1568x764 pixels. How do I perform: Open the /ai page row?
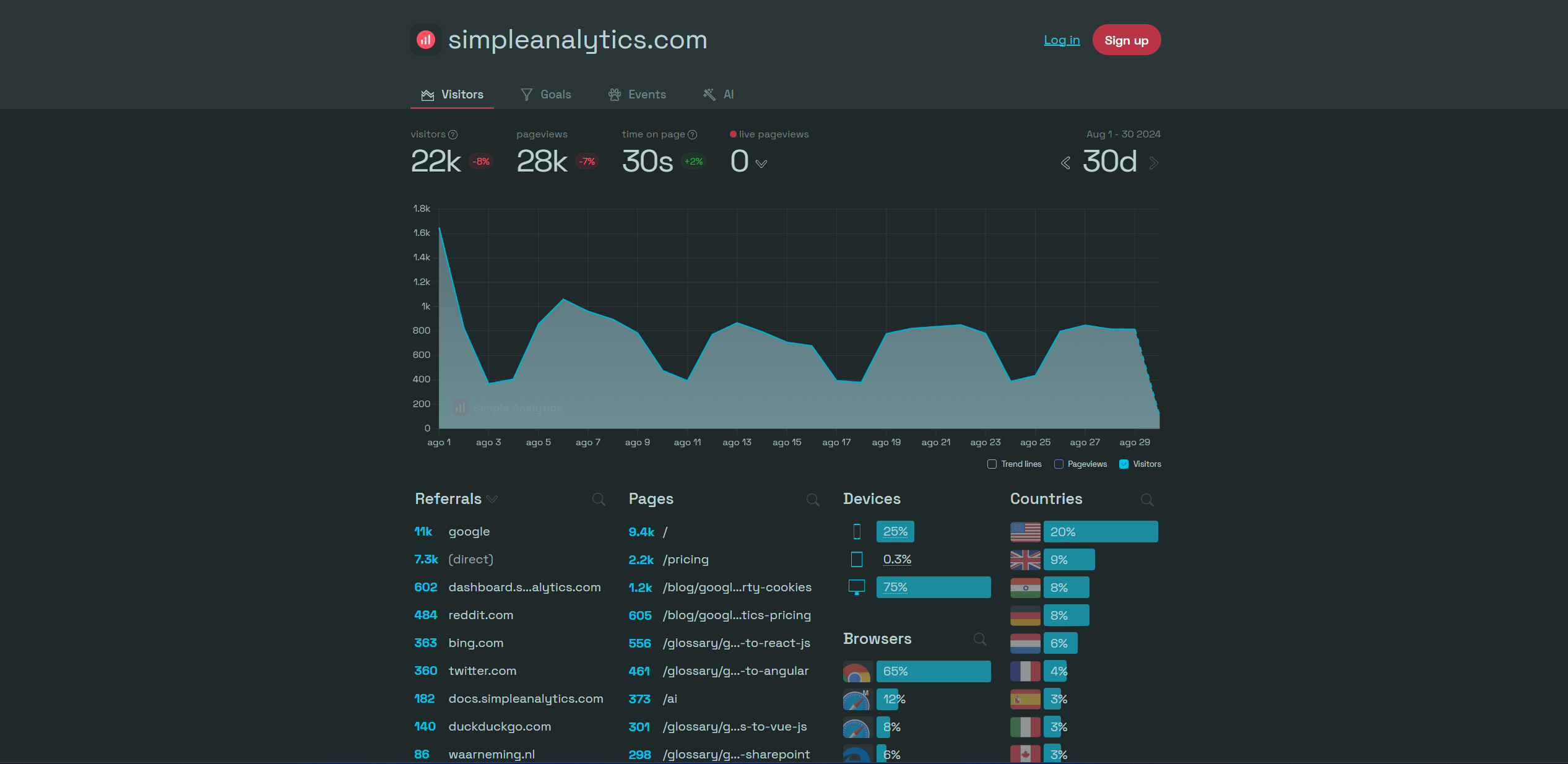[x=724, y=699]
